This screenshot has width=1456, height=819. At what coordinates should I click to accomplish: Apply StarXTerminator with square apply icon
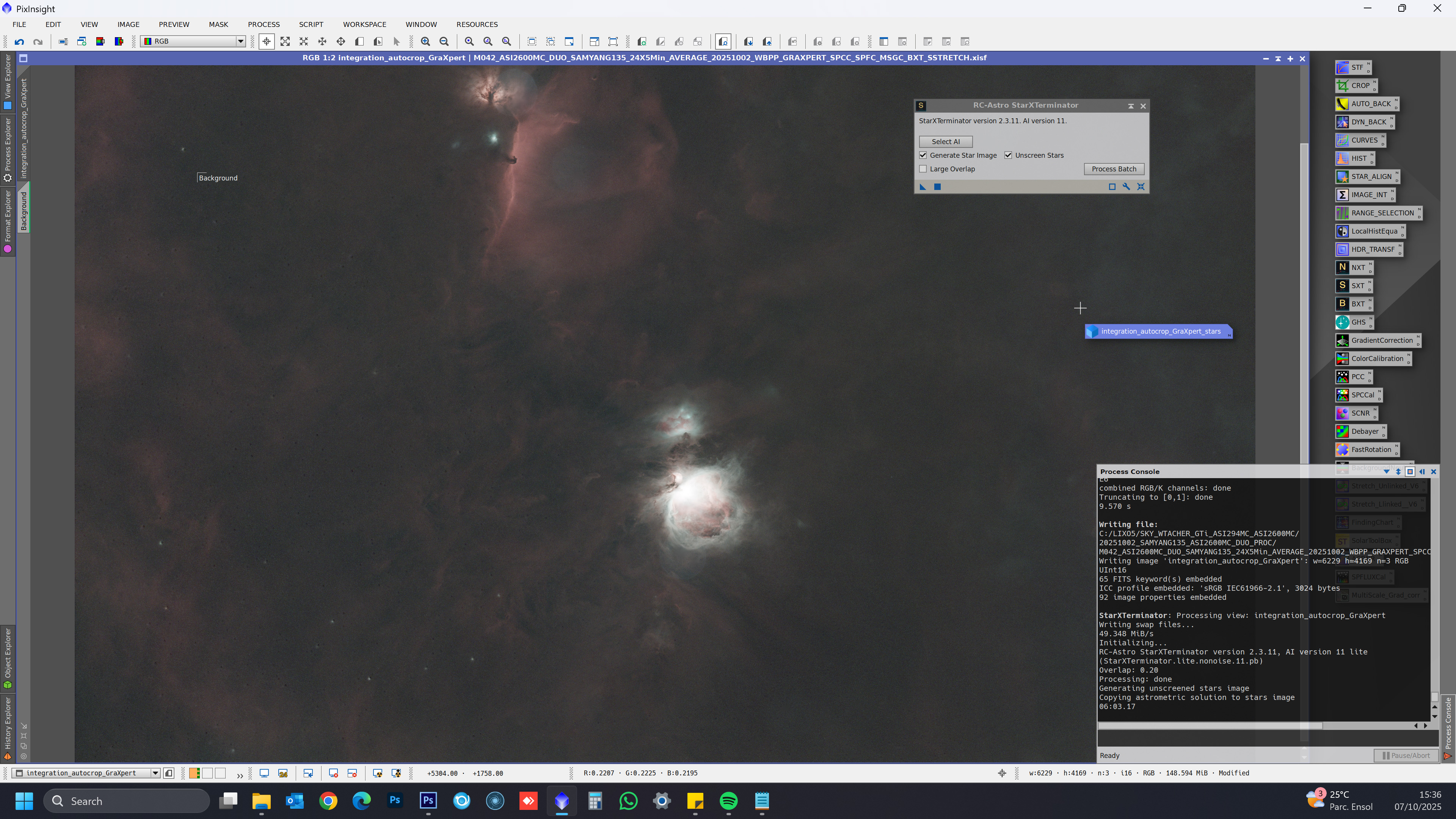tap(937, 187)
